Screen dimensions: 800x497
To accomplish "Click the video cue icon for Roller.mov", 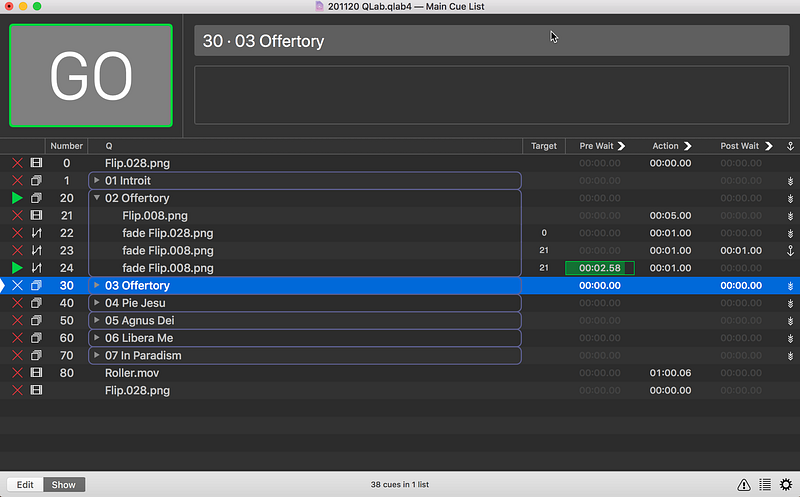I will pyautogui.click(x=36, y=372).
